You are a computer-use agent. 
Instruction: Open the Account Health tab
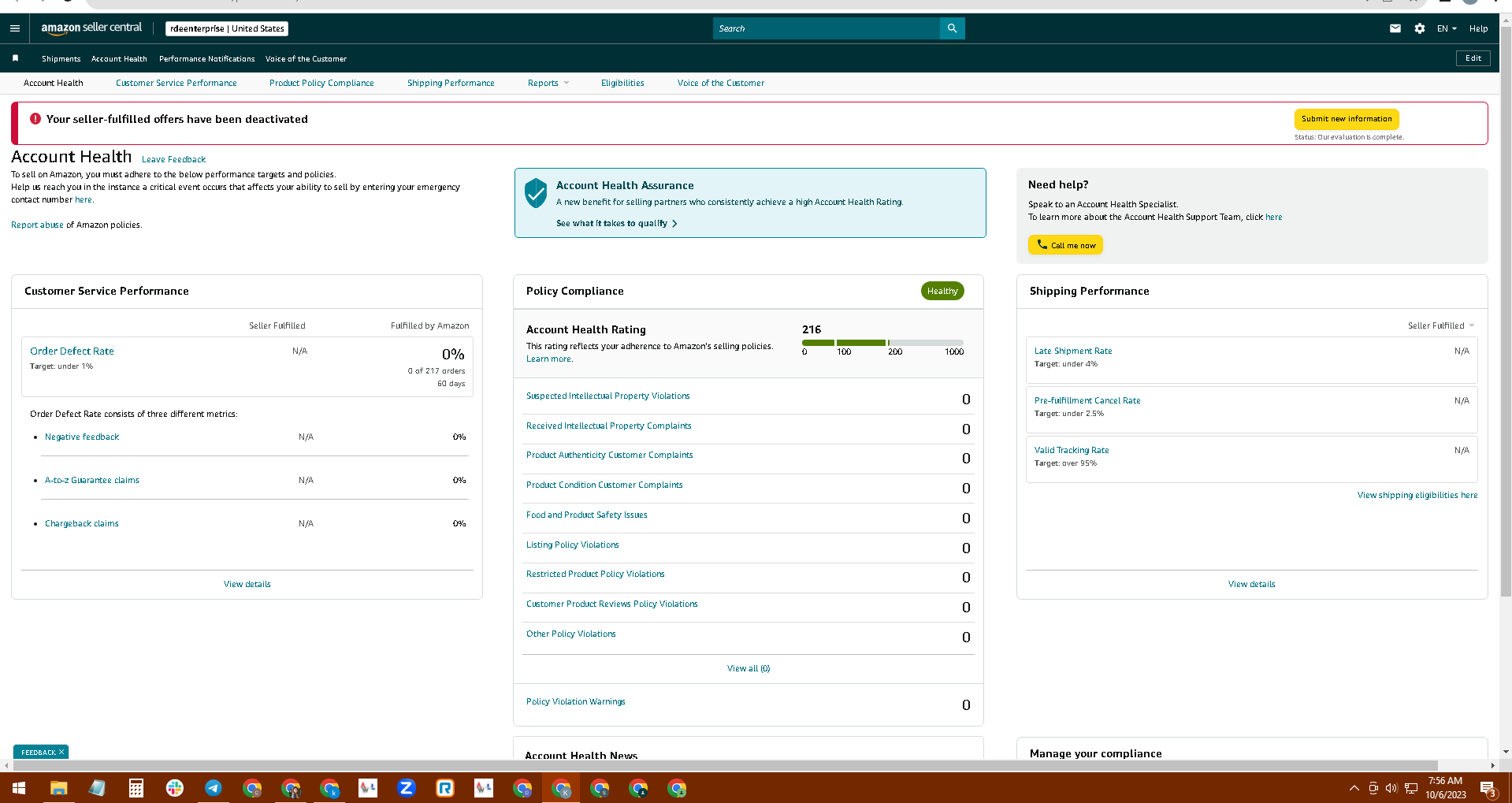tap(53, 83)
